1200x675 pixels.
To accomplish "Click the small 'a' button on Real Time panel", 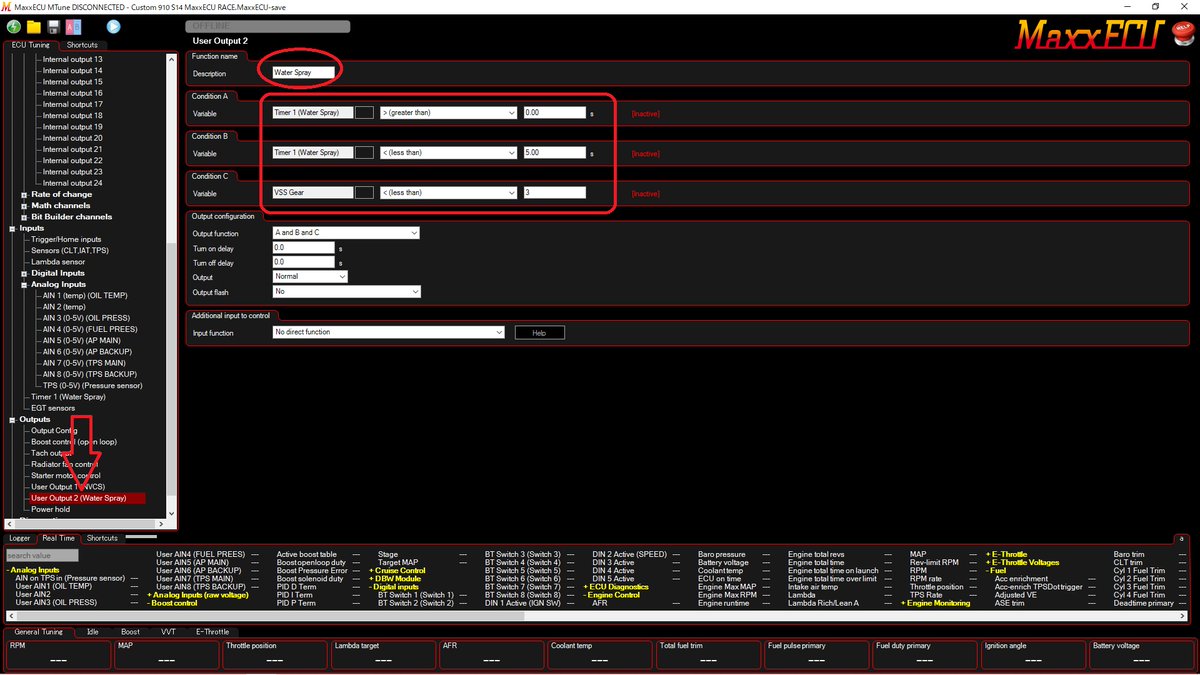I will click(1182, 538).
